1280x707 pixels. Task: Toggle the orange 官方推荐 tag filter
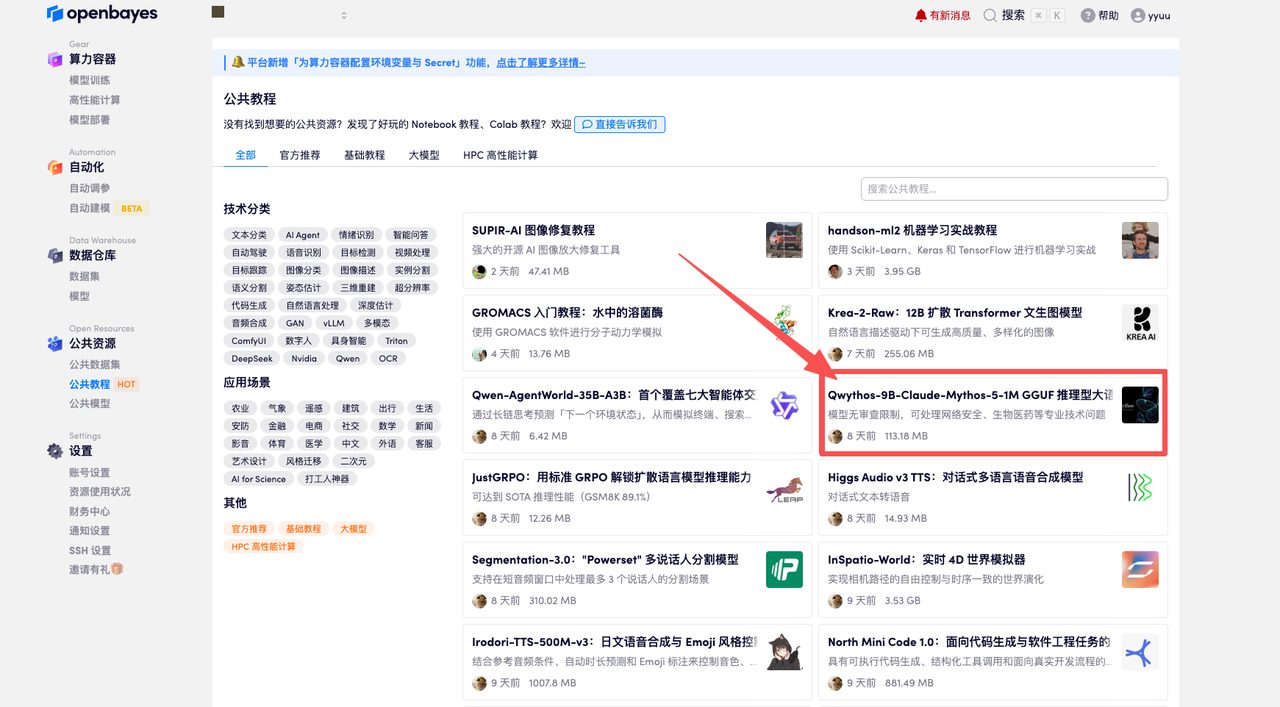[x=249, y=529]
